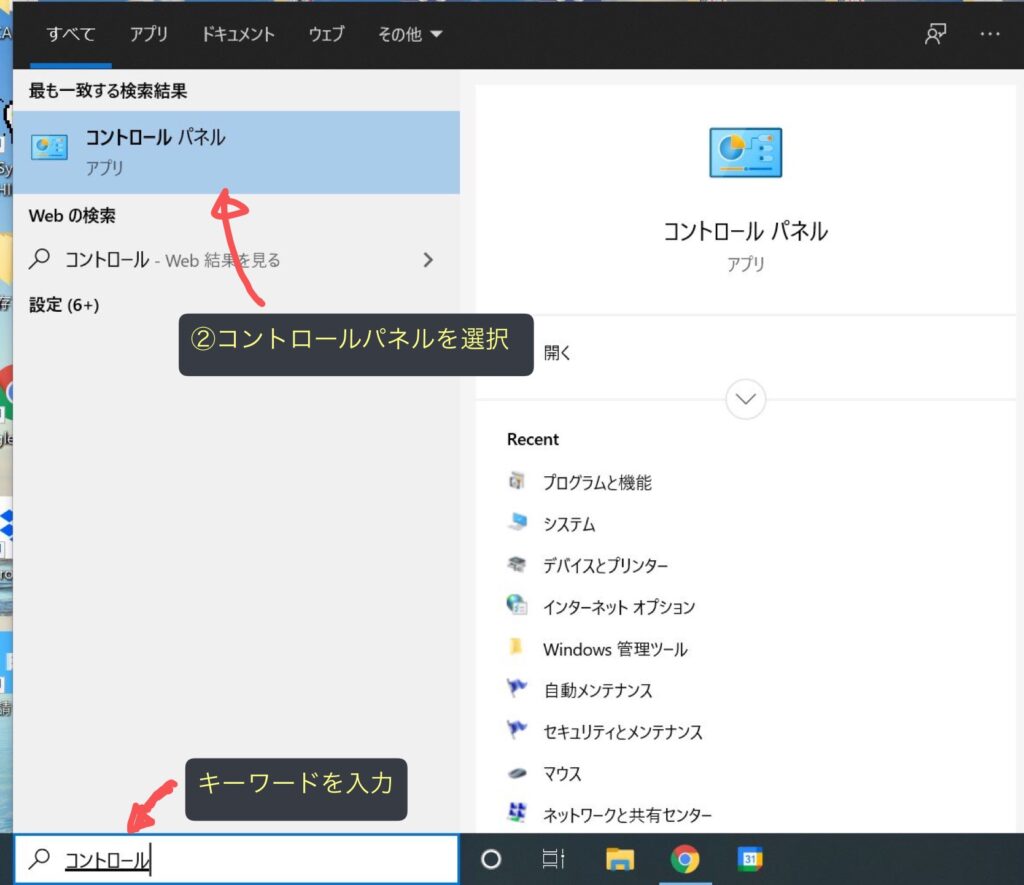Open プログラムと機能 from Recent list
Screen dimensions: 1024x885
tap(596, 483)
